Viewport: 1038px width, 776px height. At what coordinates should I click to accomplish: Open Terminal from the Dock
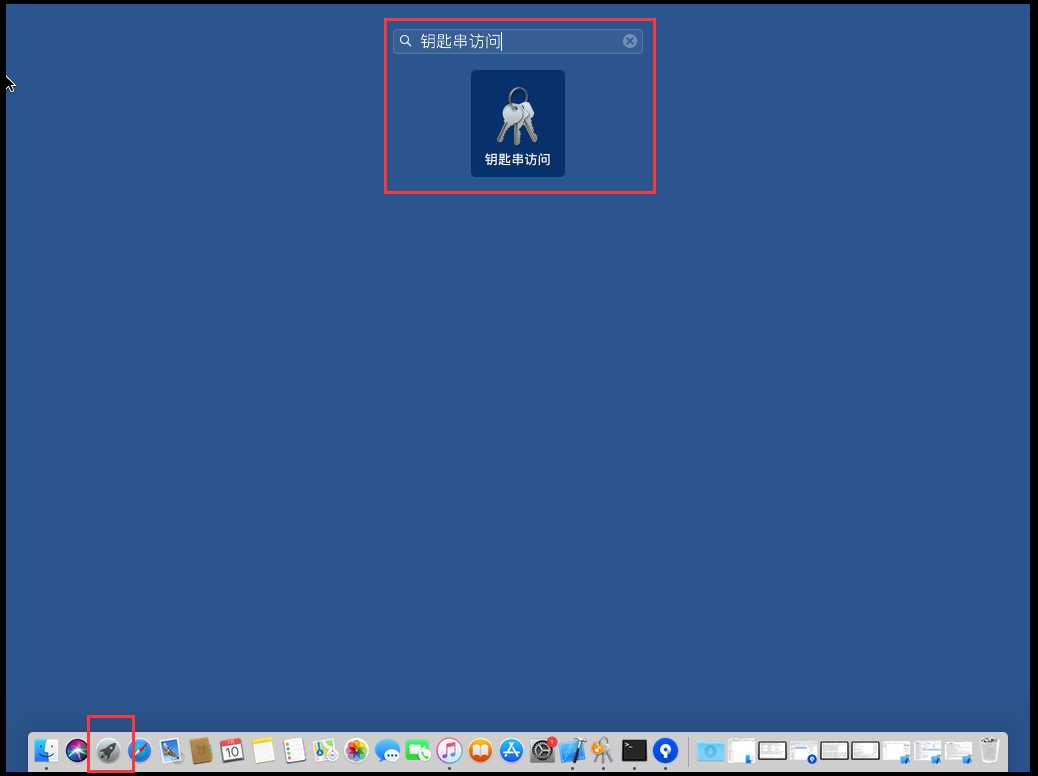point(634,751)
